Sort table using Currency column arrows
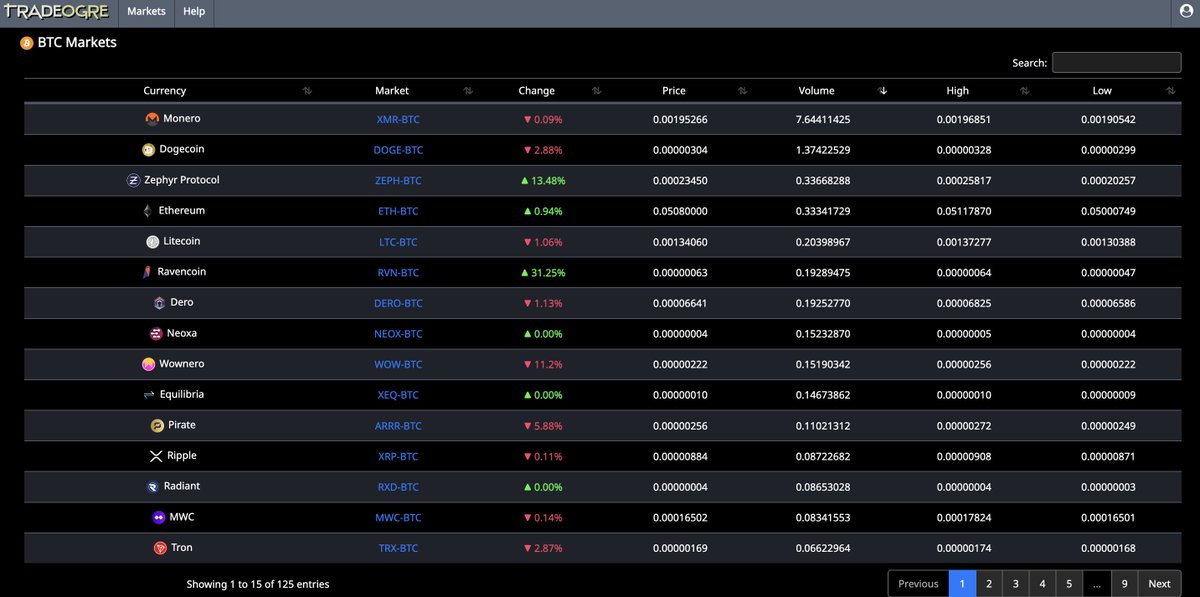This screenshot has height=597, width=1200. (307, 91)
